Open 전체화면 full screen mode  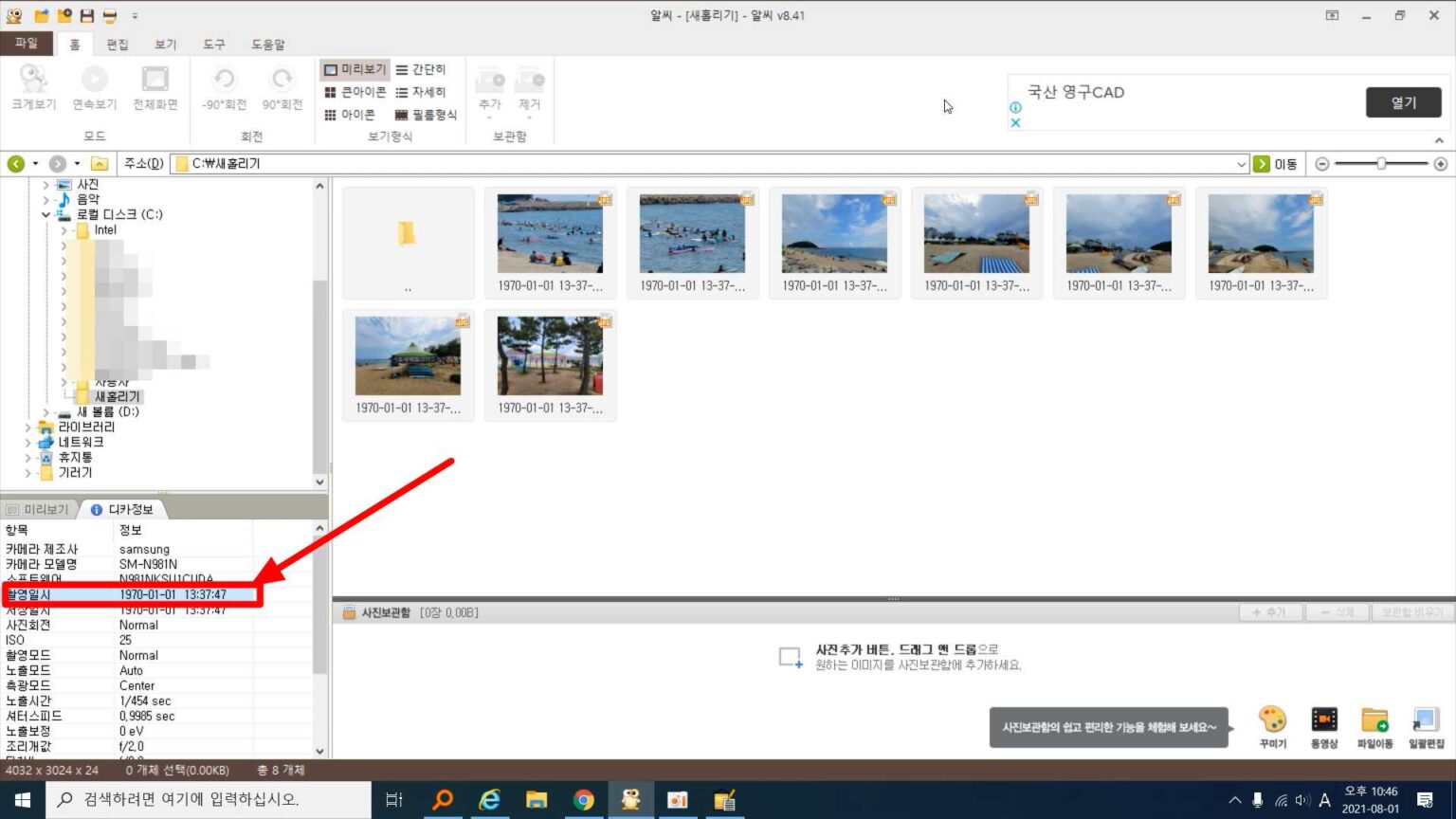click(x=153, y=90)
